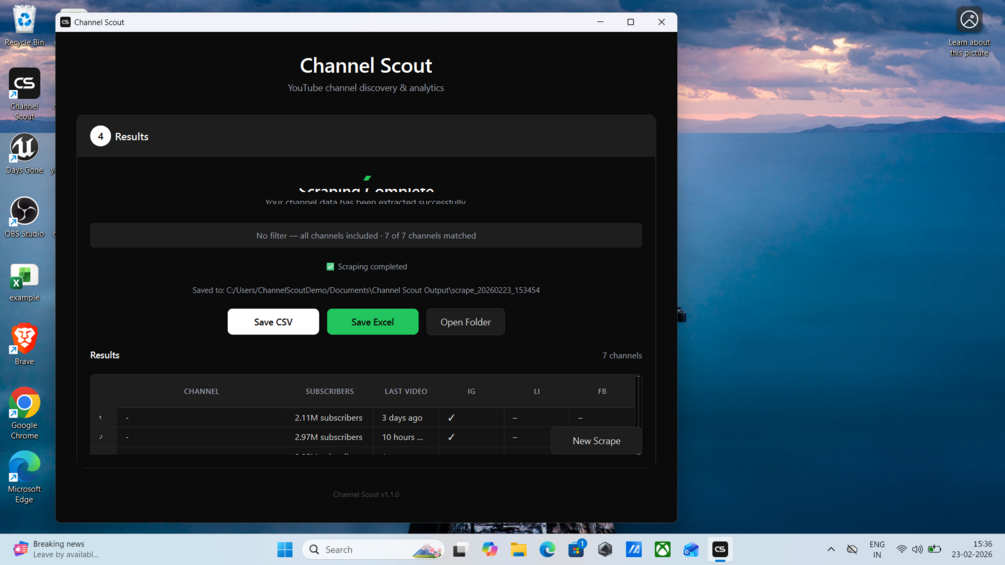Image resolution: width=1005 pixels, height=565 pixels.
Task: Open the example Excel file on desktop
Action: coord(24,282)
